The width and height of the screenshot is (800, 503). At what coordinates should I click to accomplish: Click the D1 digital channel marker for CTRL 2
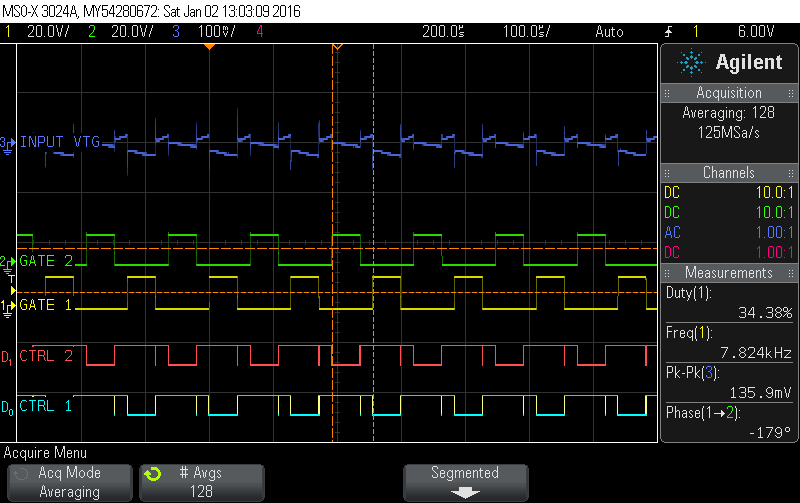[x=8, y=357]
